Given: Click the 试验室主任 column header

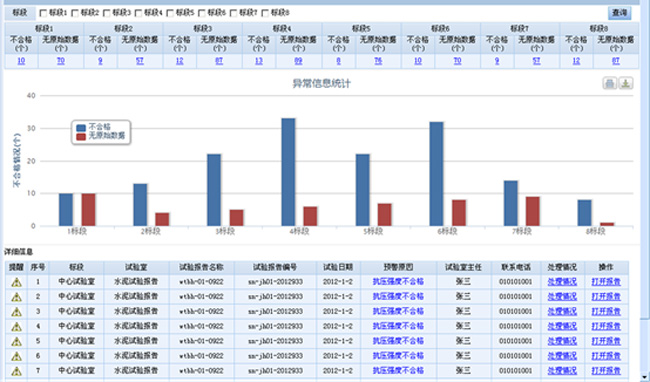Looking at the screenshot, I should [463, 267].
